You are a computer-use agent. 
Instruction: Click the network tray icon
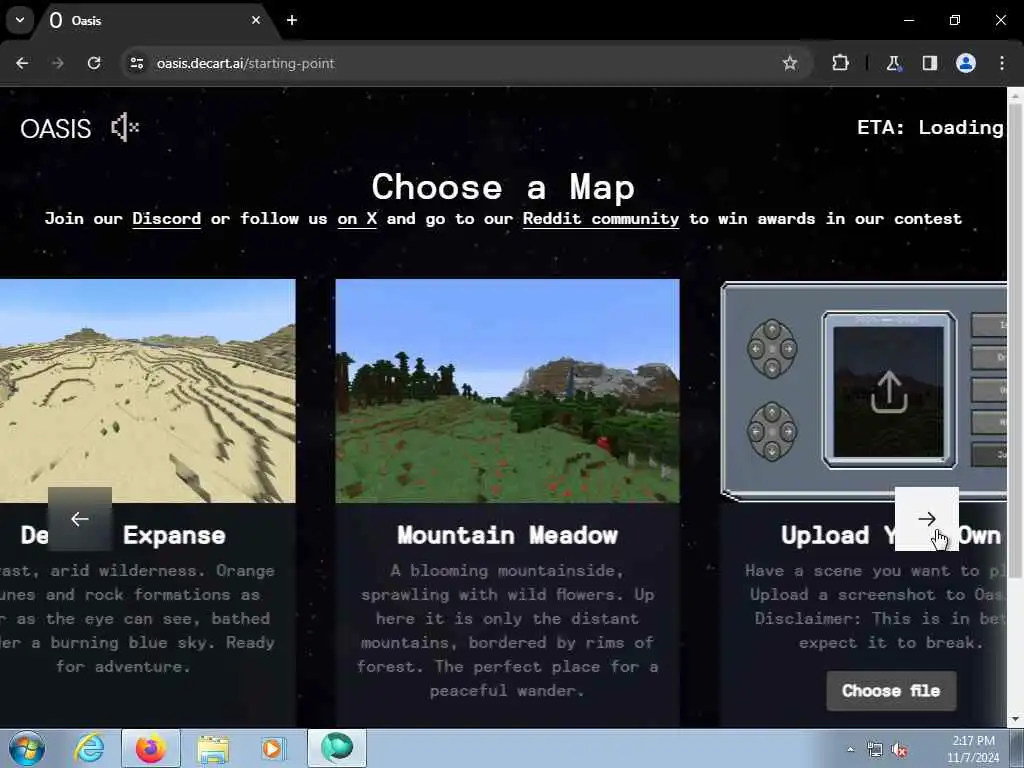pyautogui.click(x=874, y=750)
